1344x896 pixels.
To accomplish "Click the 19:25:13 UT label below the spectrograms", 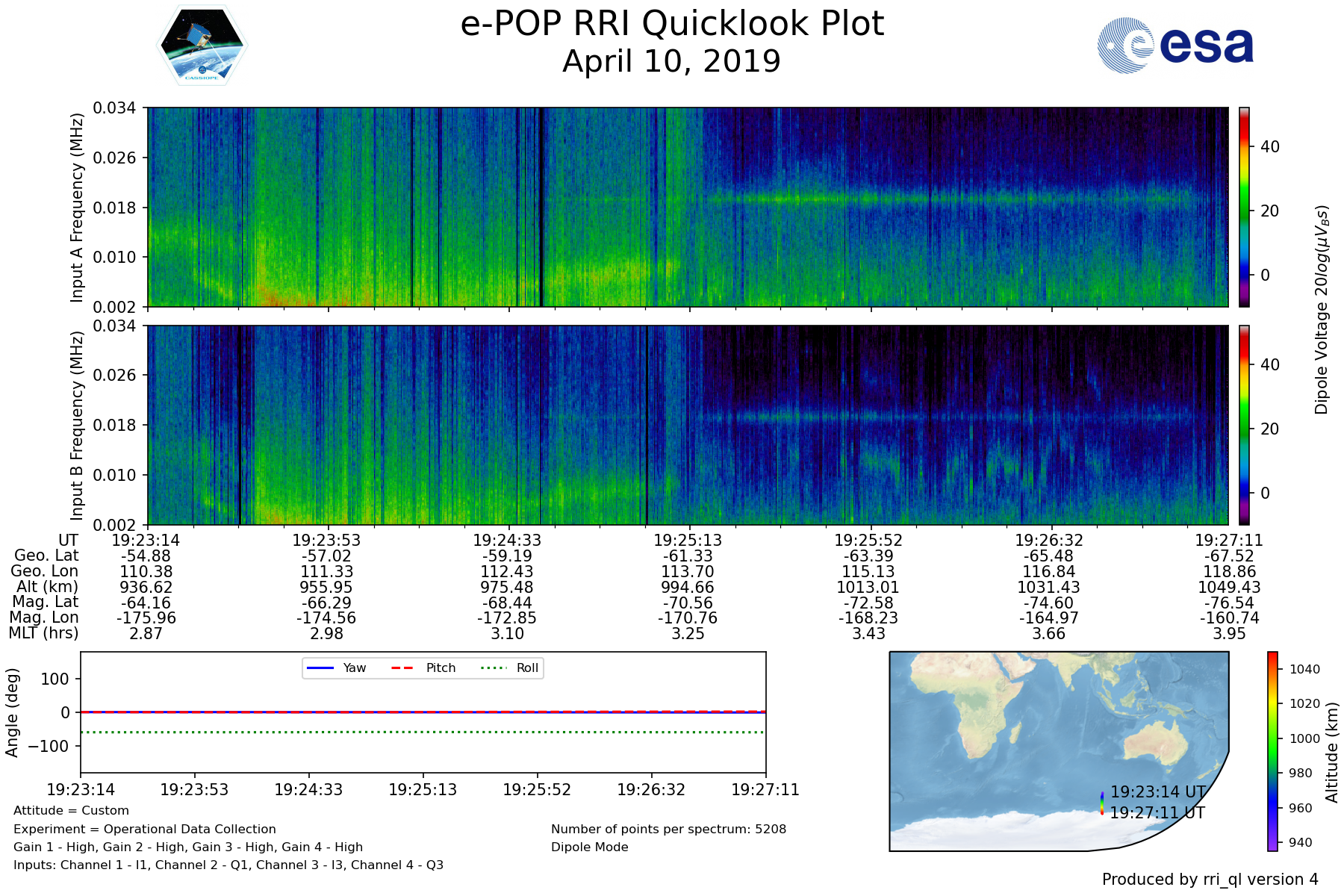I will (x=687, y=540).
